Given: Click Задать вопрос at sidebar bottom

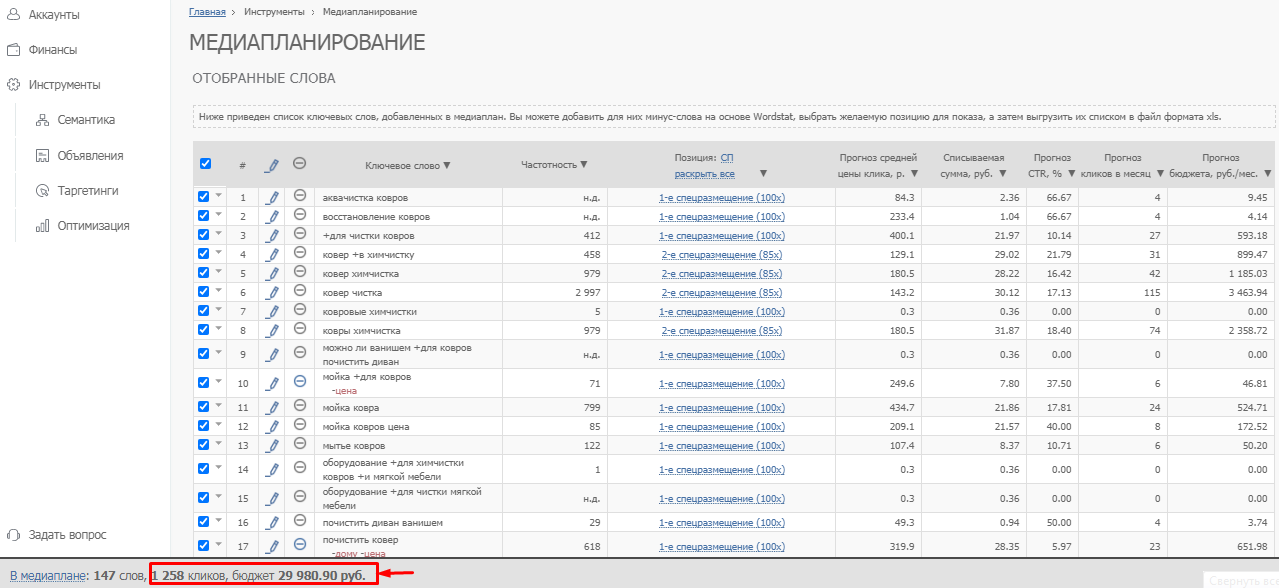Looking at the screenshot, I should pos(67,535).
